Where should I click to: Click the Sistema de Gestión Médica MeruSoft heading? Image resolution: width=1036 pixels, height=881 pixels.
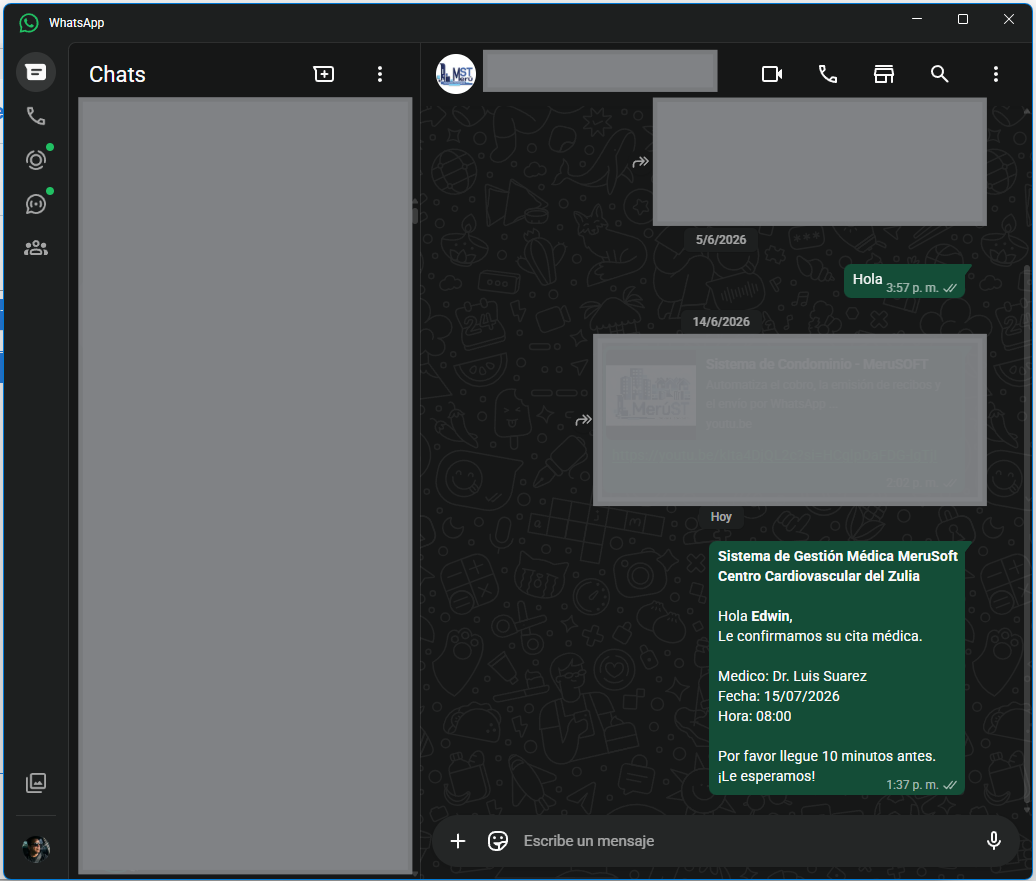pyautogui.click(x=837, y=556)
